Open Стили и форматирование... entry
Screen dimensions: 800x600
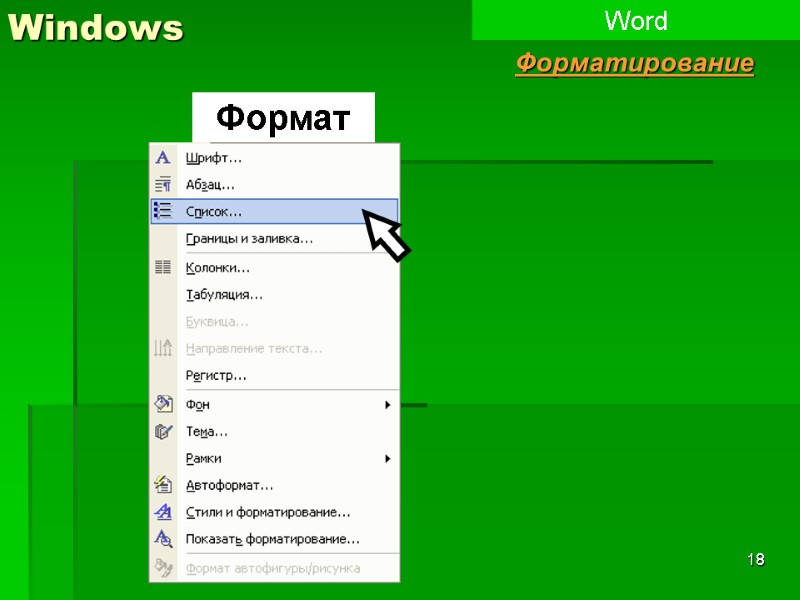pyautogui.click(x=274, y=512)
